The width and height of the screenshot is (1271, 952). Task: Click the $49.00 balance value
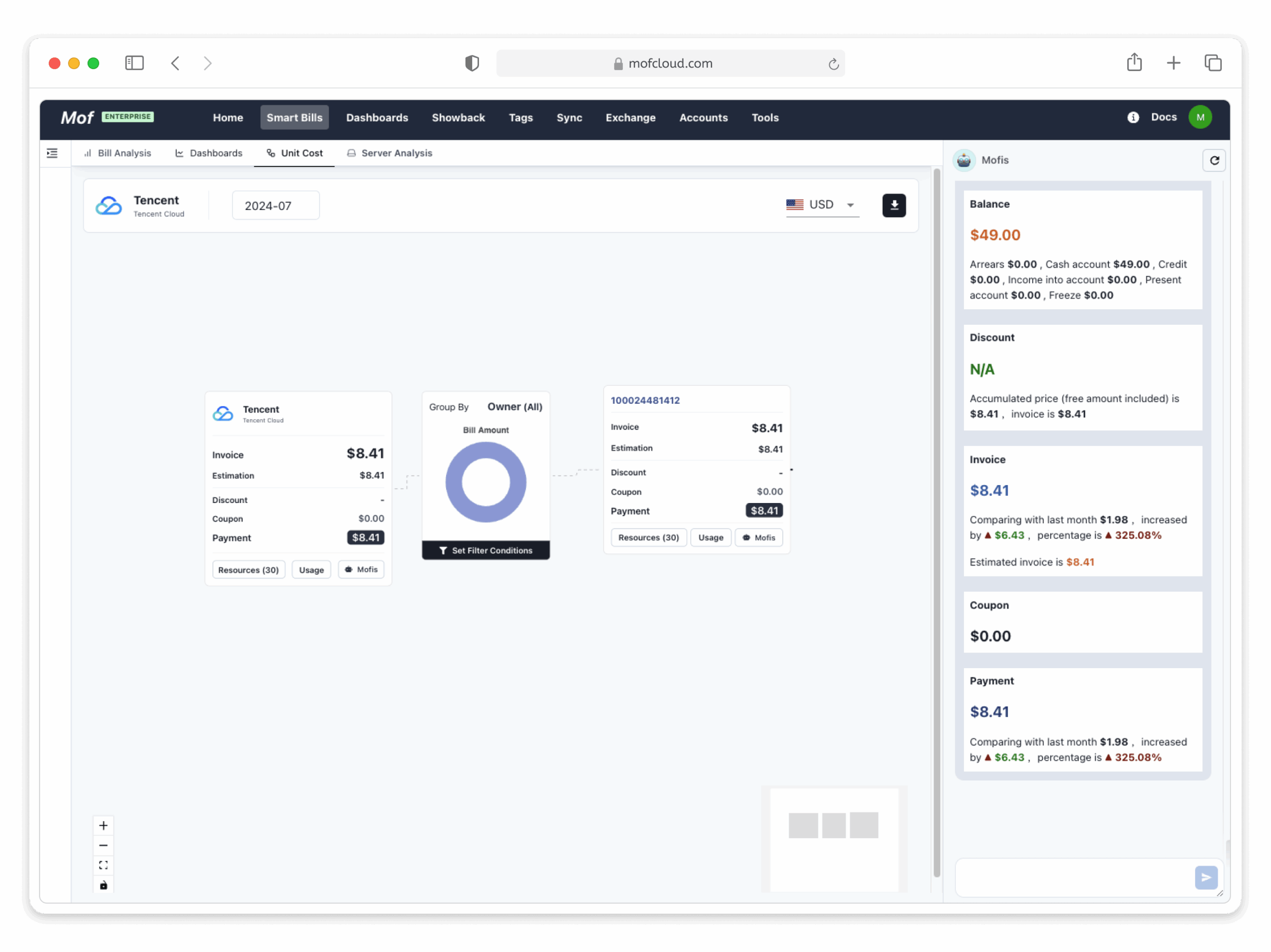(x=995, y=235)
